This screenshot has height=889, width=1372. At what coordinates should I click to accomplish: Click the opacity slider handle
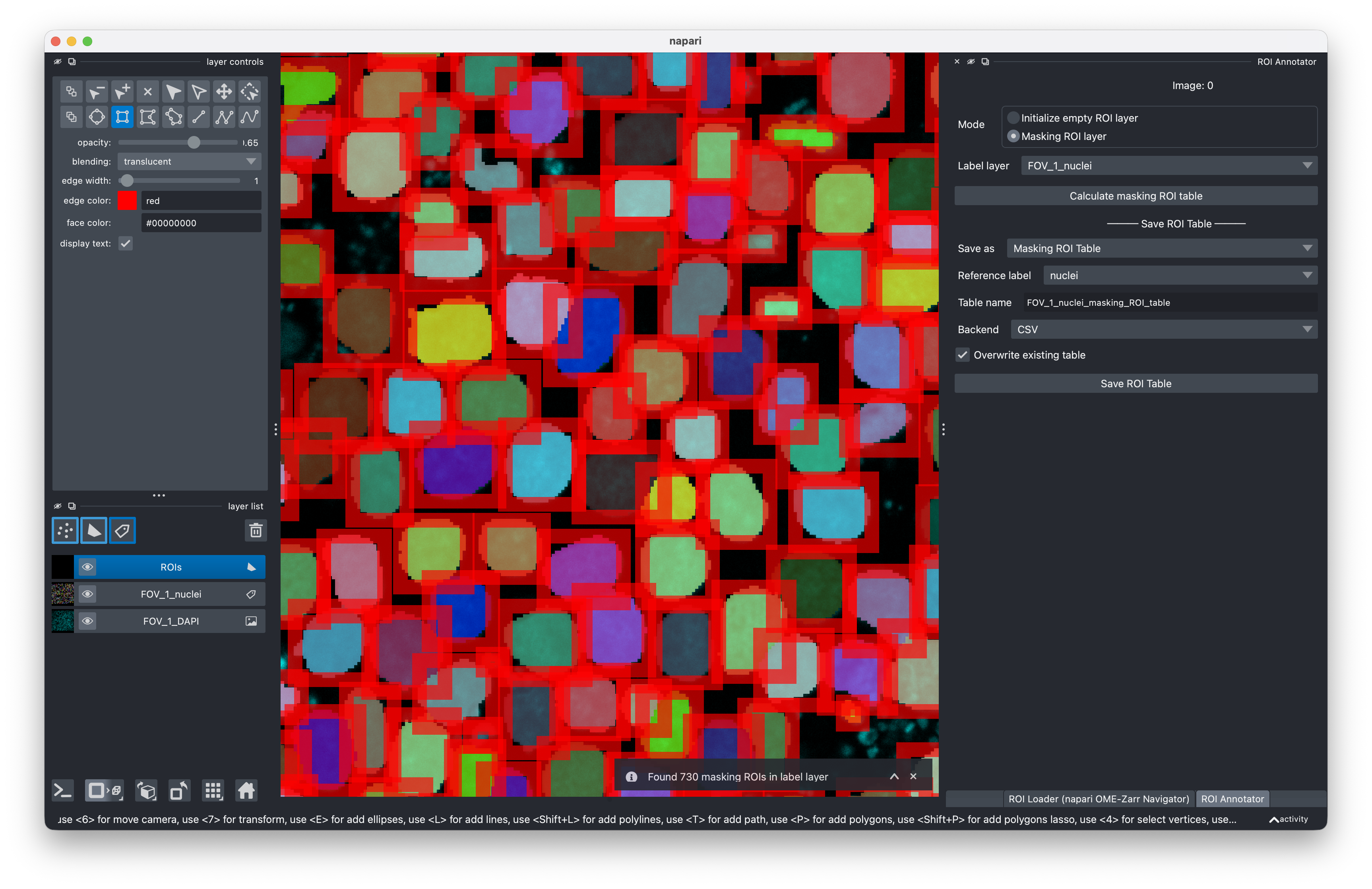pyautogui.click(x=194, y=142)
